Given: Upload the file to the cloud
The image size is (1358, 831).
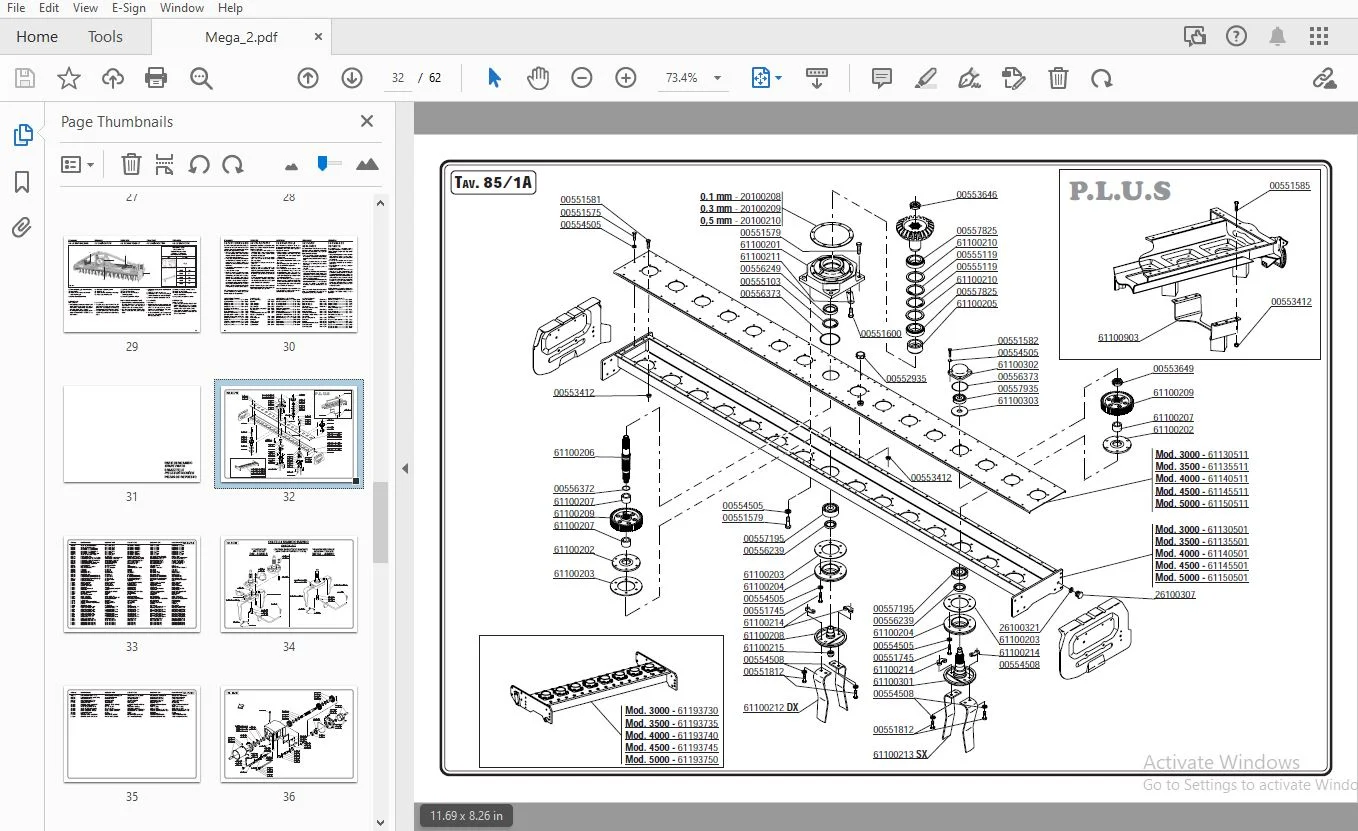Looking at the screenshot, I should 113,78.
